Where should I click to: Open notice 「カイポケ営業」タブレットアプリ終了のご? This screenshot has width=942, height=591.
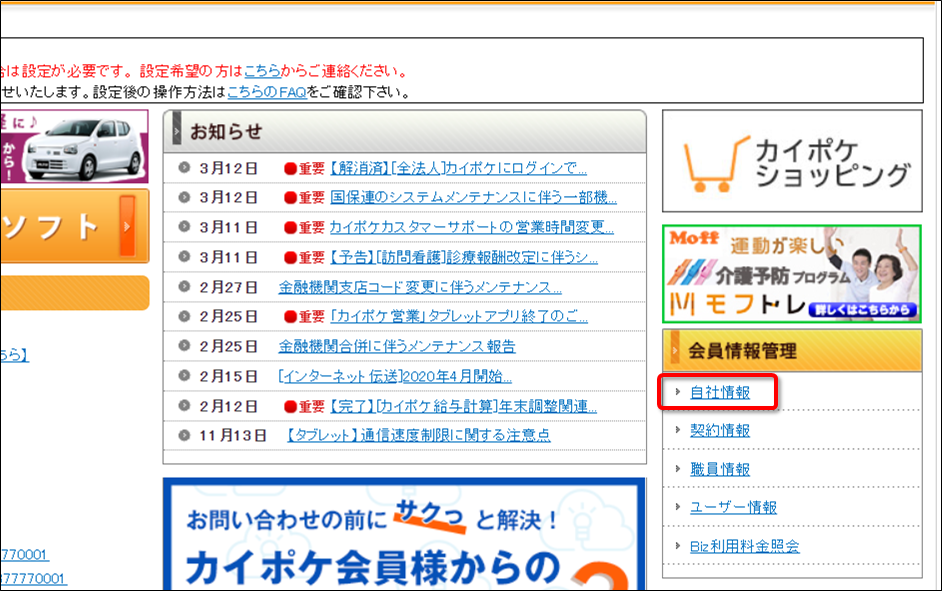click(x=458, y=316)
